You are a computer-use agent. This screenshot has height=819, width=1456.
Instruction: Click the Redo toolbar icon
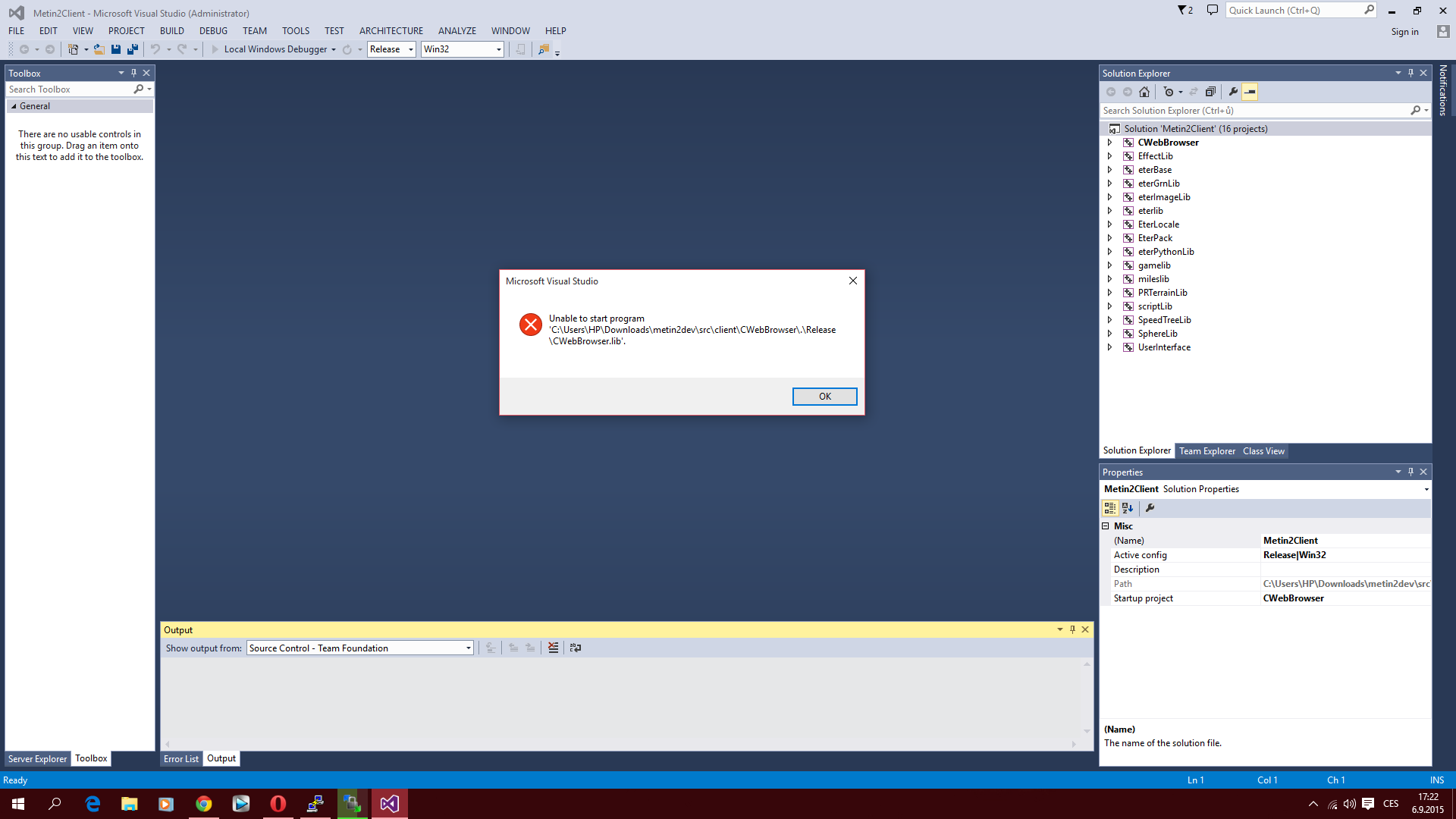coord(182,49)
